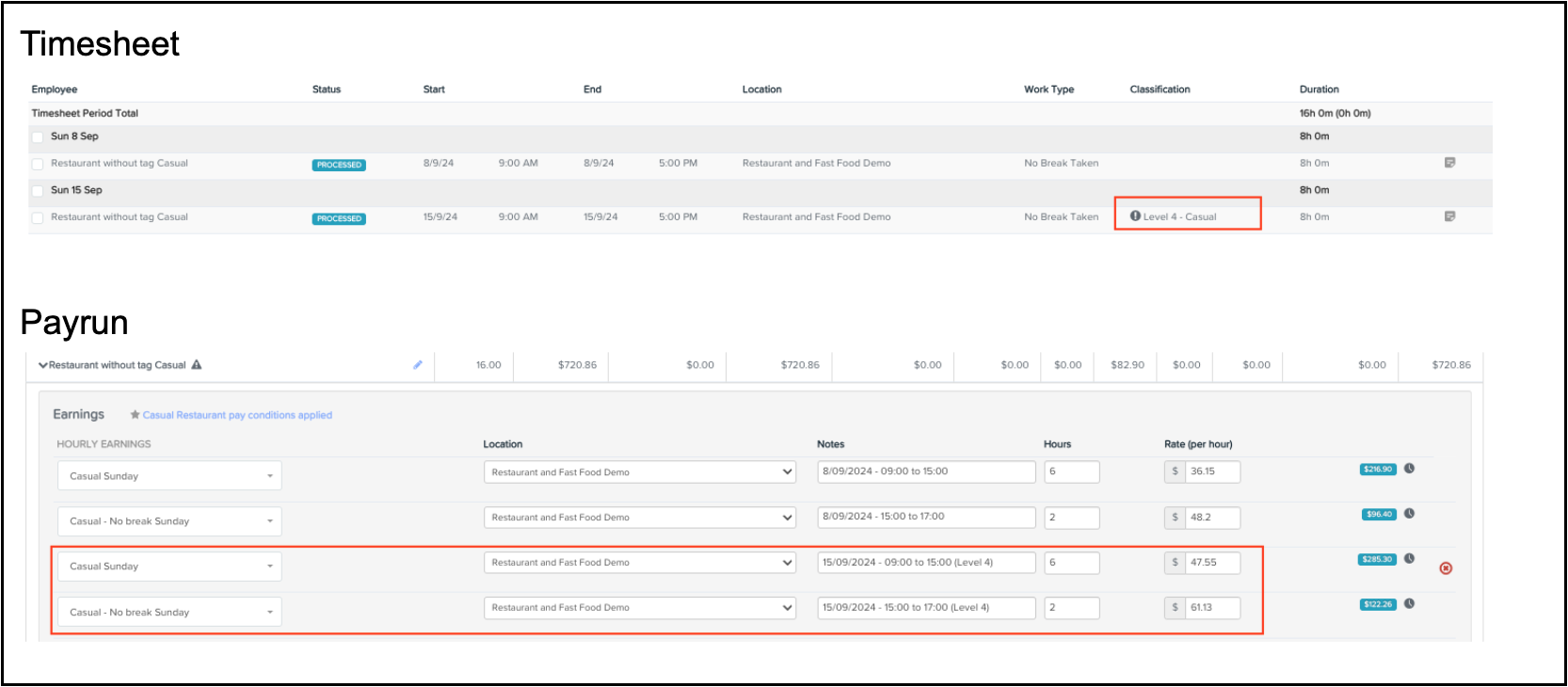Tick the Sun 8 Sep group checkbox
This screenshot has height=687, width=1568.
pyautogui.click(x=38, y=136)
